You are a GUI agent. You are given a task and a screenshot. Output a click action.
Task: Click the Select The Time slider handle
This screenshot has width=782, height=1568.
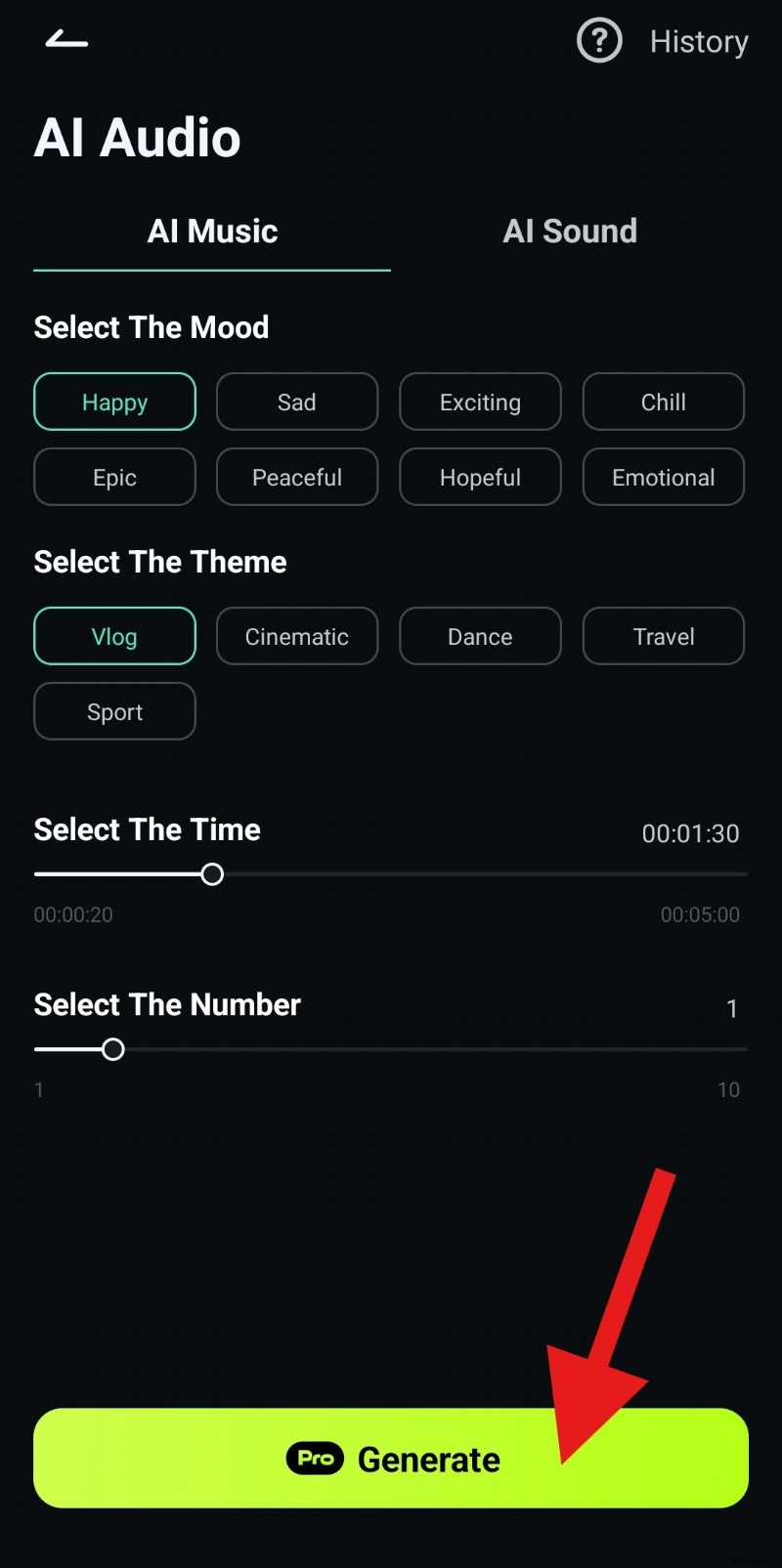click(x=212, y=874)
